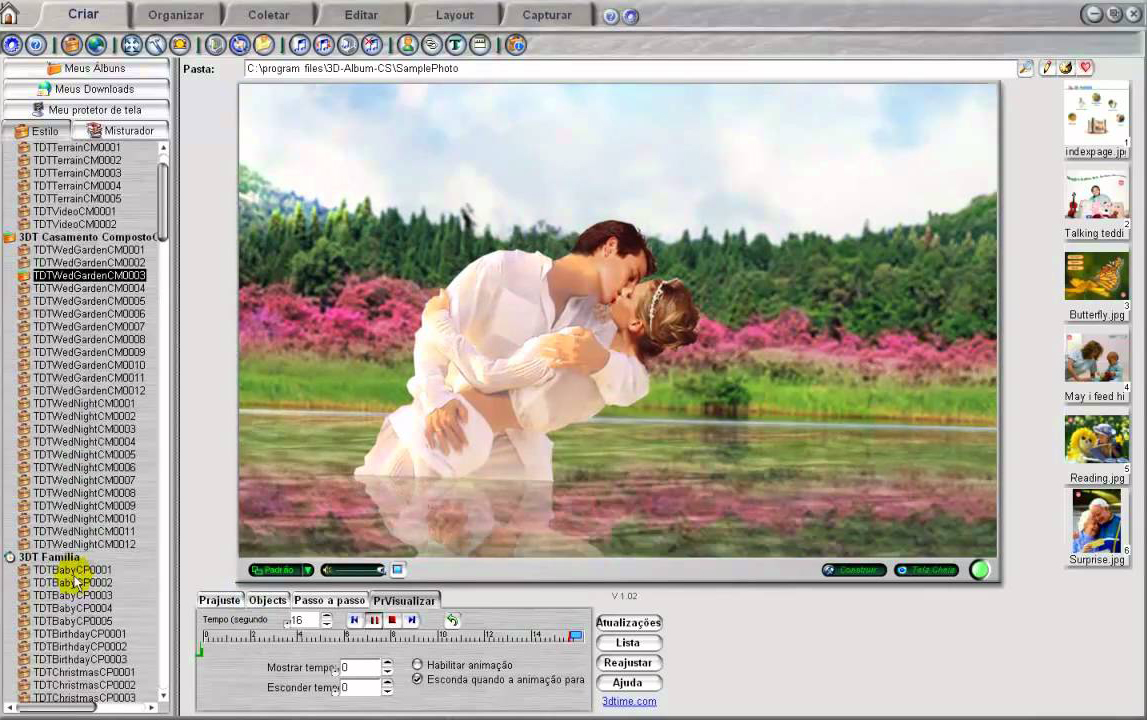Select the Butterfly.jpg thumbnail

tap(1095, 278)
